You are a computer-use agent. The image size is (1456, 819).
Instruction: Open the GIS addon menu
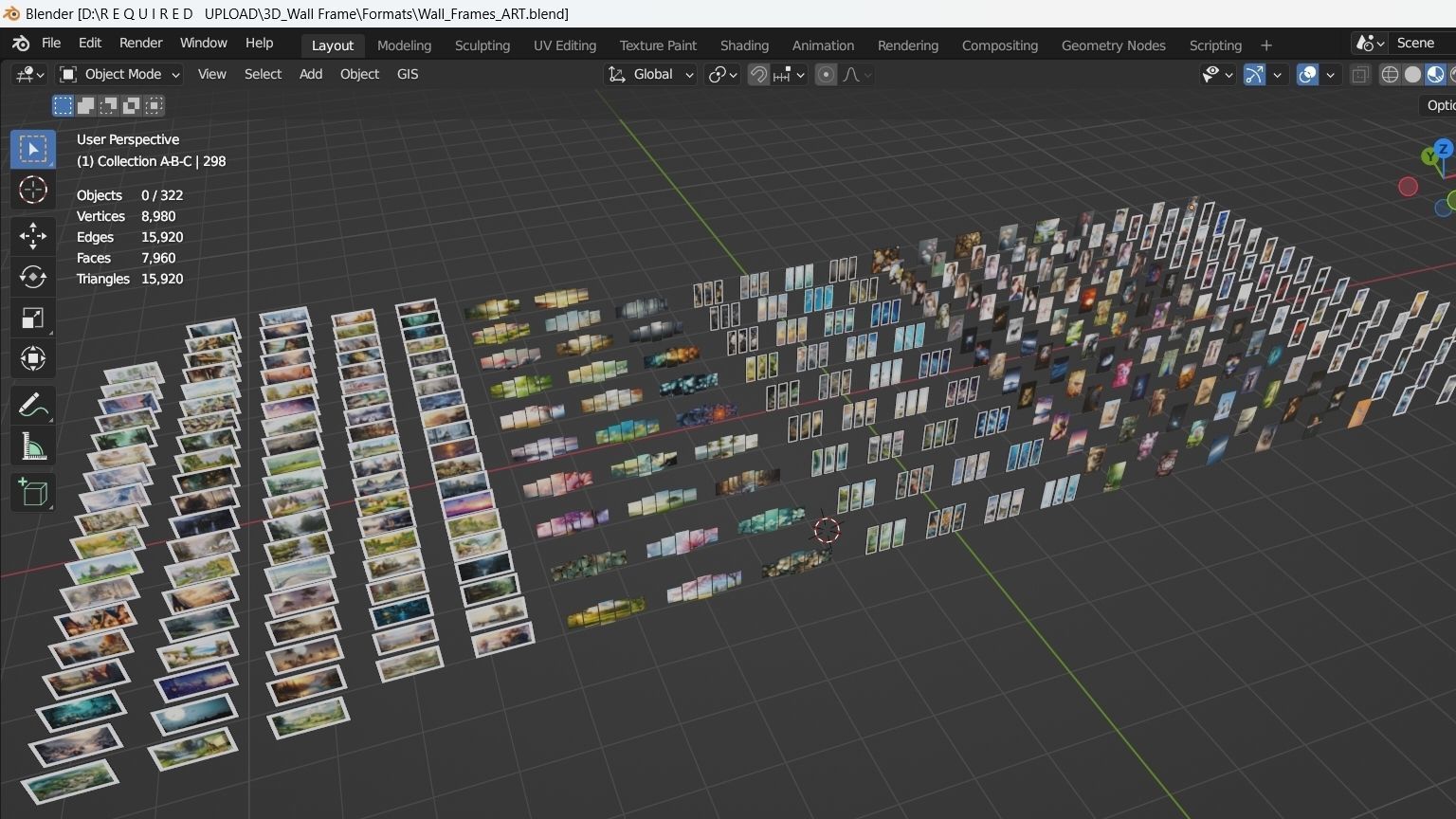[x=408, y=74]
